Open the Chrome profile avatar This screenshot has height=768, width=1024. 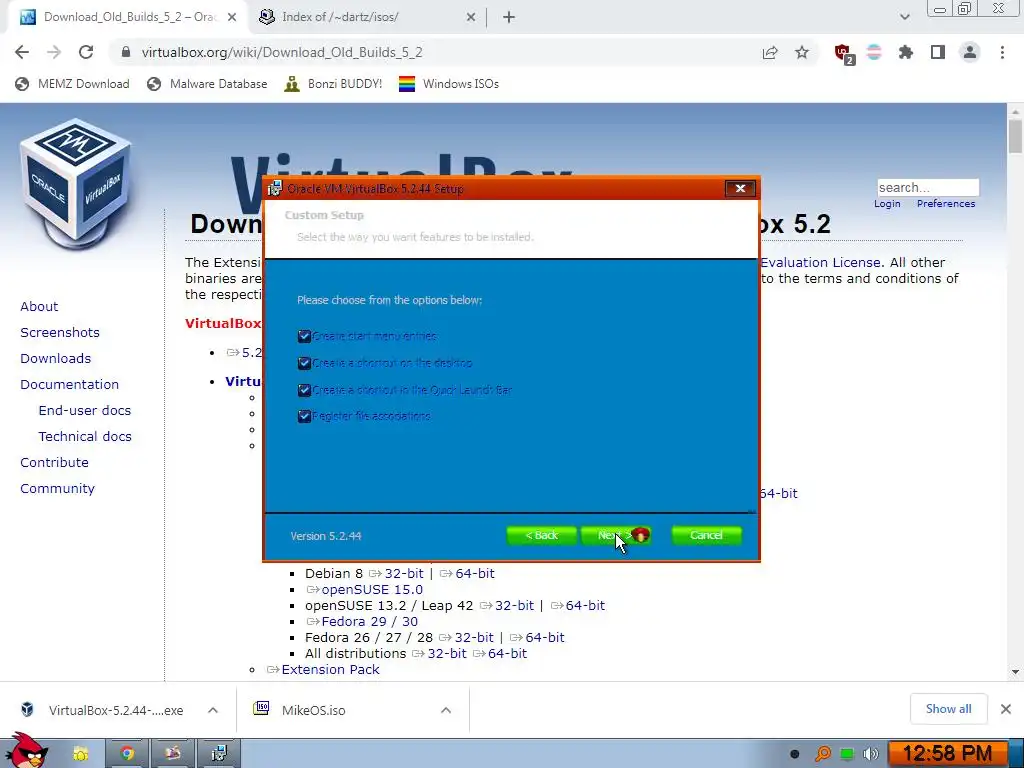970,52
